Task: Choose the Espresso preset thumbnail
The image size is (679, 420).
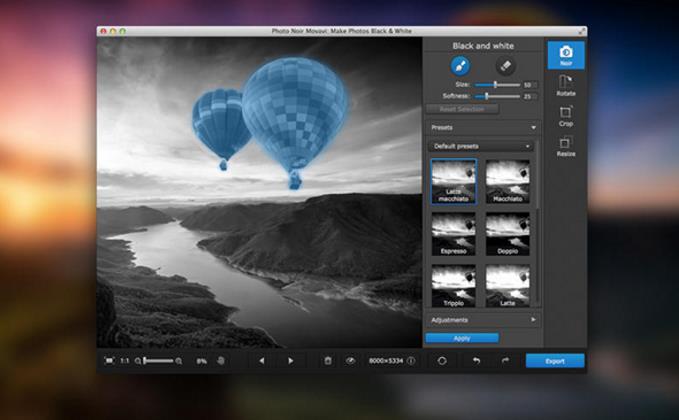Action: (453, 234)
